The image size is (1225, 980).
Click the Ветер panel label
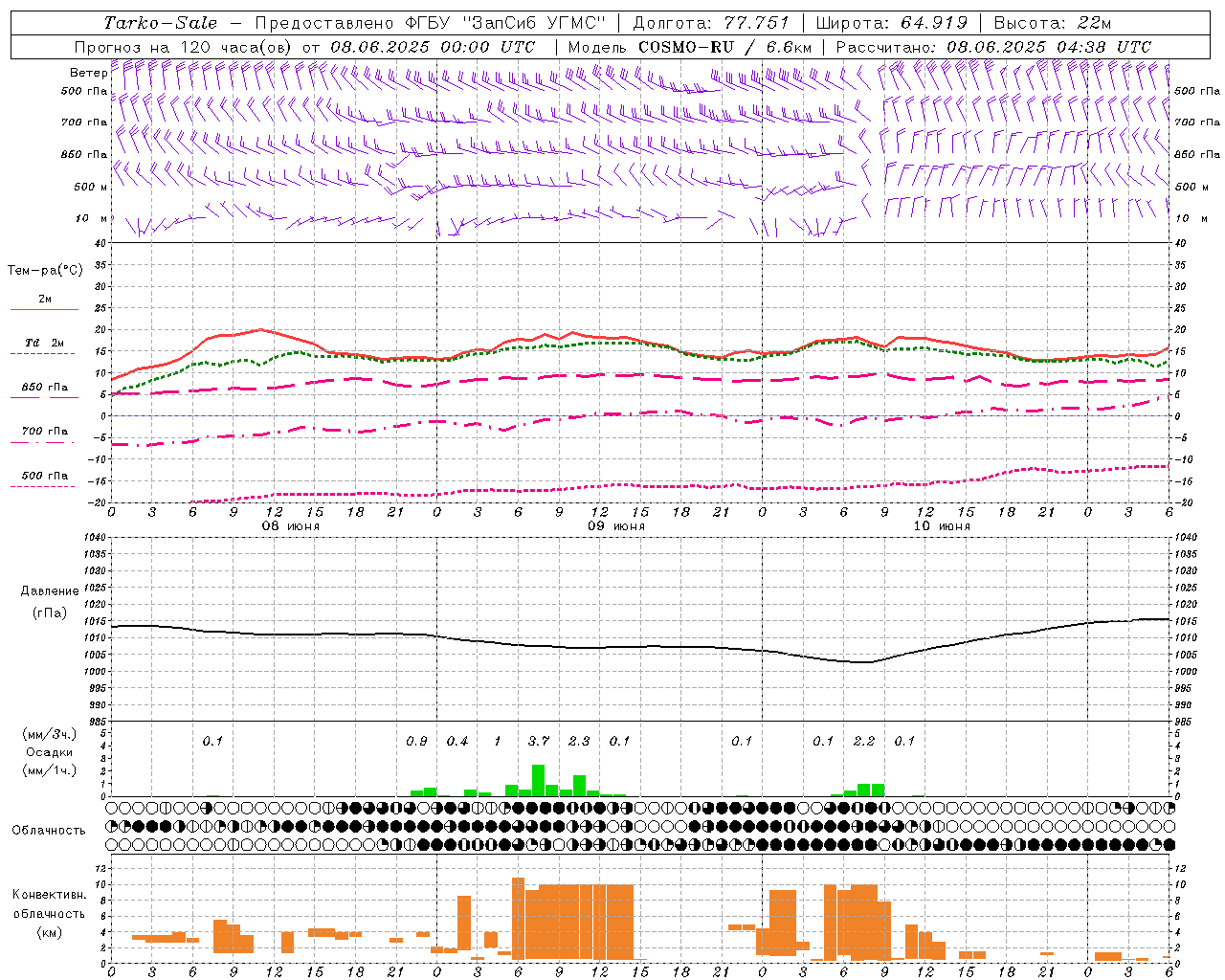[x=89, y=73]
